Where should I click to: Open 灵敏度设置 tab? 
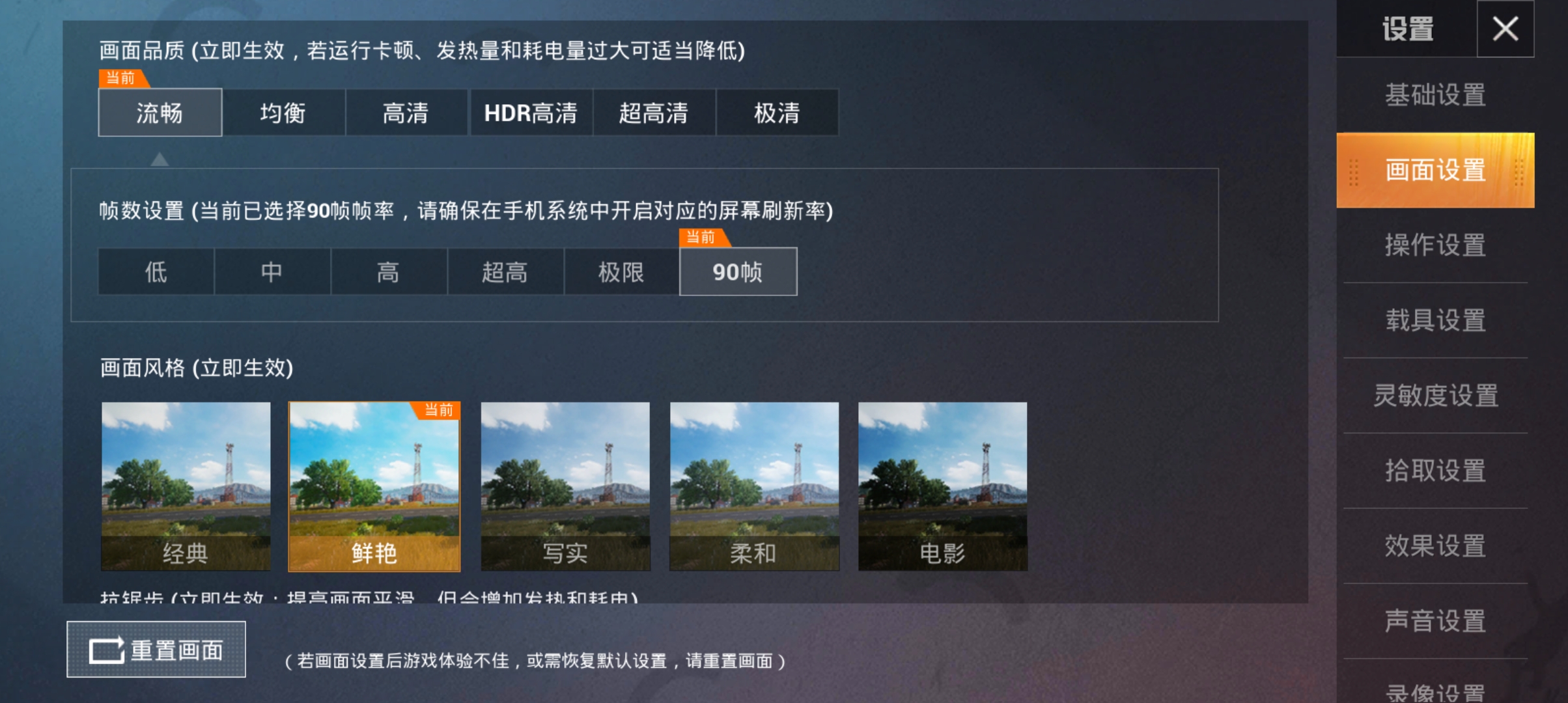coord(1435,396)
